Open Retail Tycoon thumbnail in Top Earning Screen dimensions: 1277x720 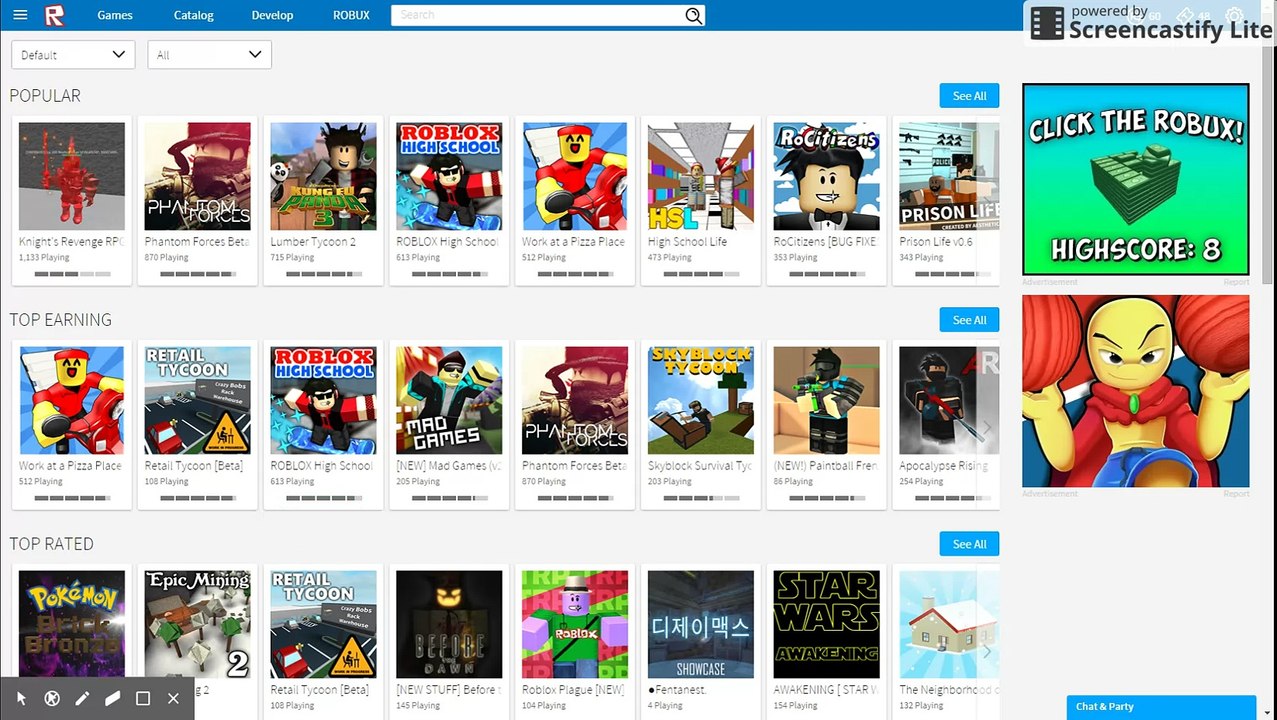click(198, 400)
